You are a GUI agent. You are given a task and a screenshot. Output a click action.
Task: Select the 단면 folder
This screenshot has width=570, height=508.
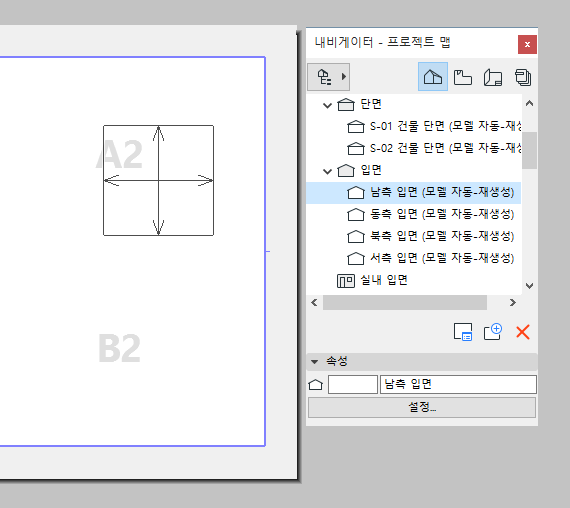click(370, 104)
